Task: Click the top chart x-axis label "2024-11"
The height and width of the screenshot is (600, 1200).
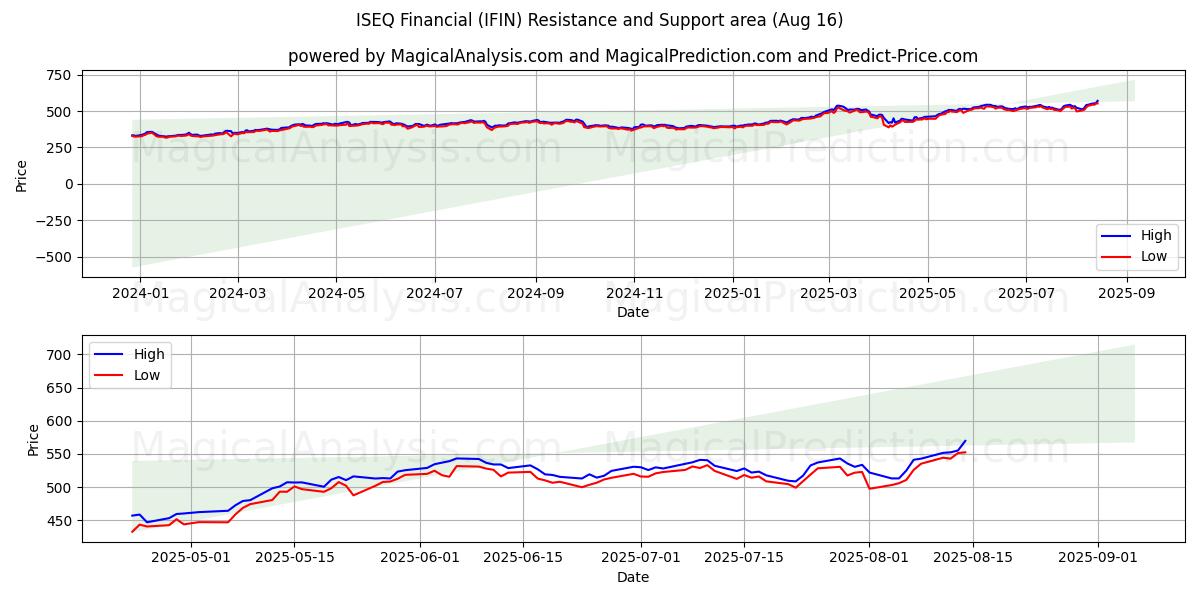Action: point(634,294)
